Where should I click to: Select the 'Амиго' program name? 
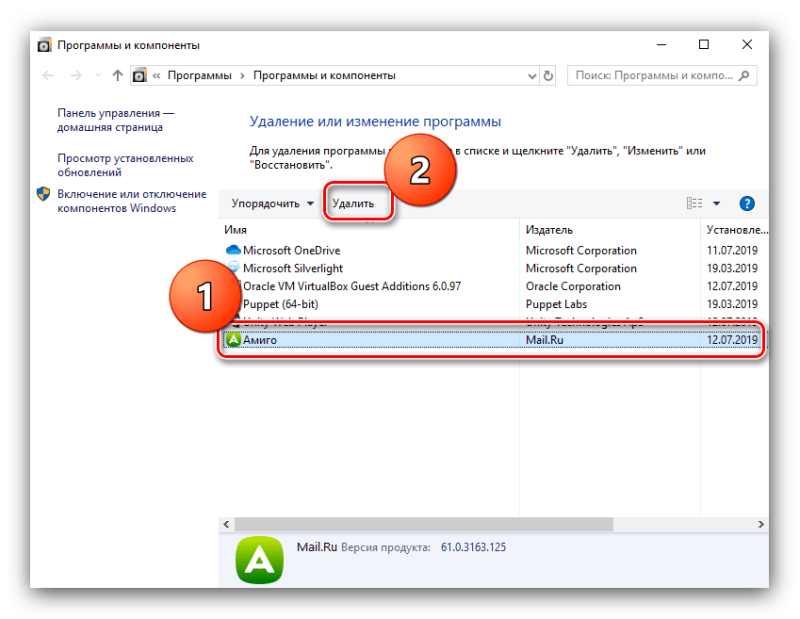click(x=260, y=340)
